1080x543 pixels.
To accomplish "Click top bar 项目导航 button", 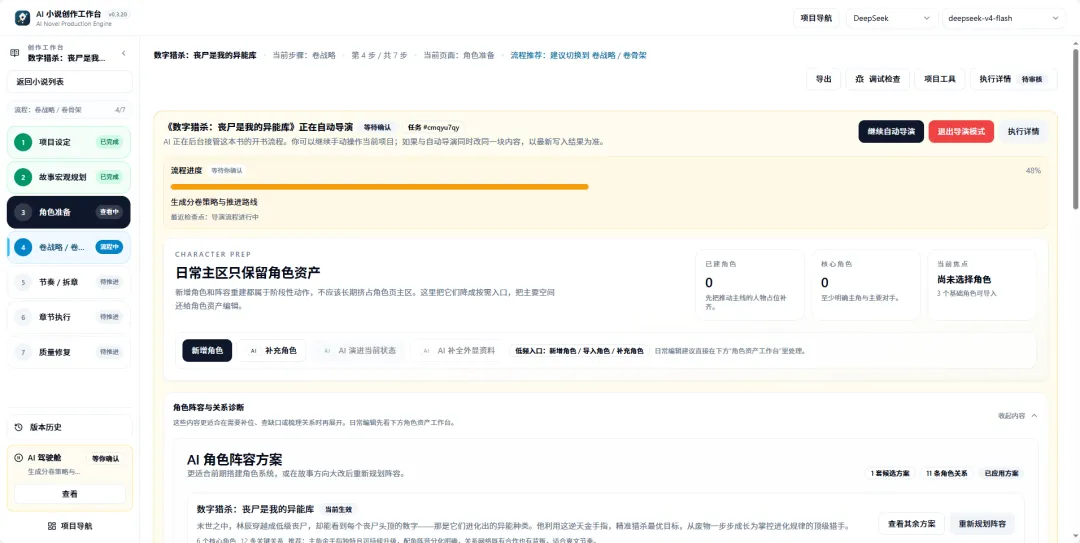I will pyautogui.click(x=816, y=18).
